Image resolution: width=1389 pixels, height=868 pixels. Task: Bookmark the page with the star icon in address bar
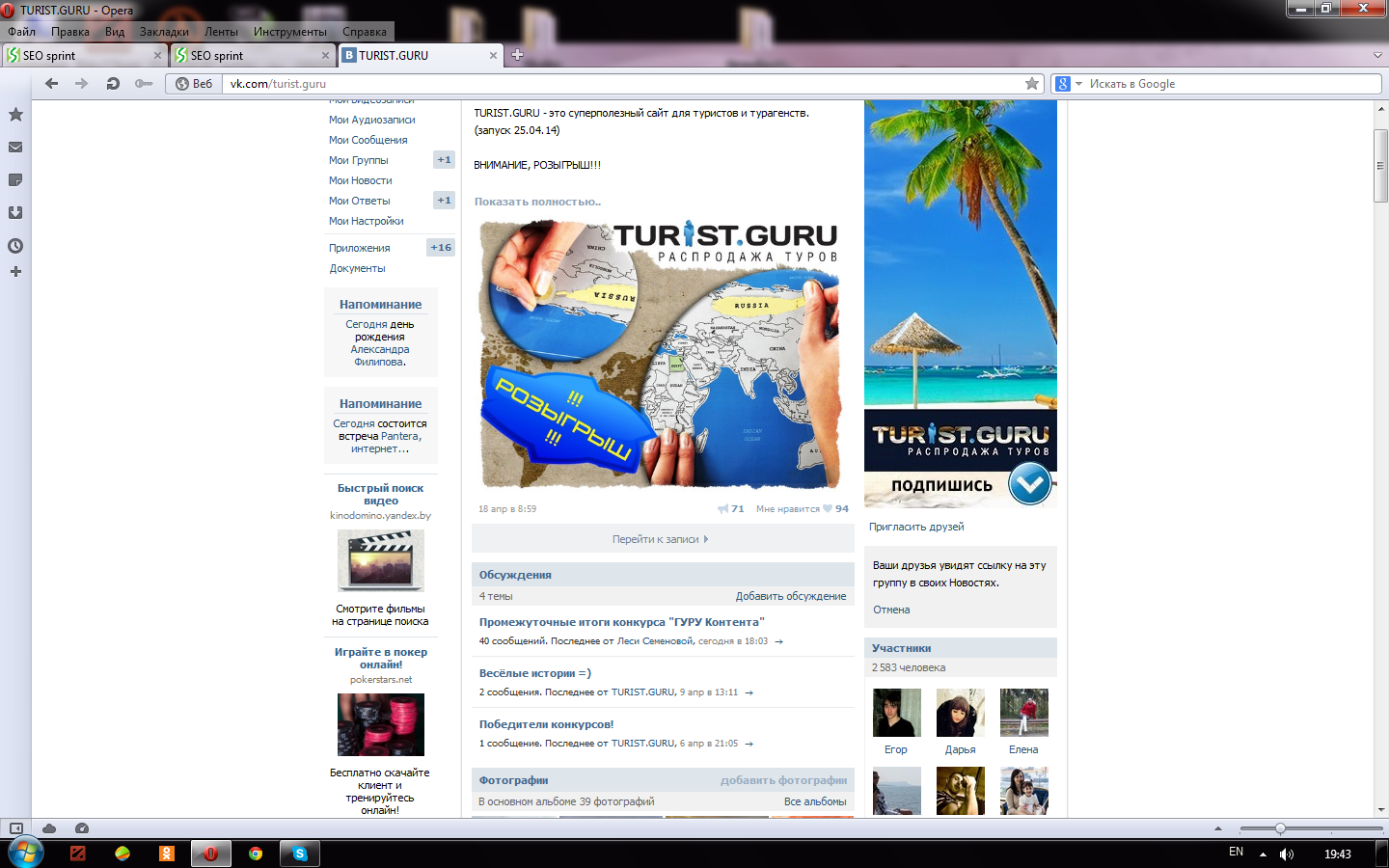click(x=1032, y=84)
